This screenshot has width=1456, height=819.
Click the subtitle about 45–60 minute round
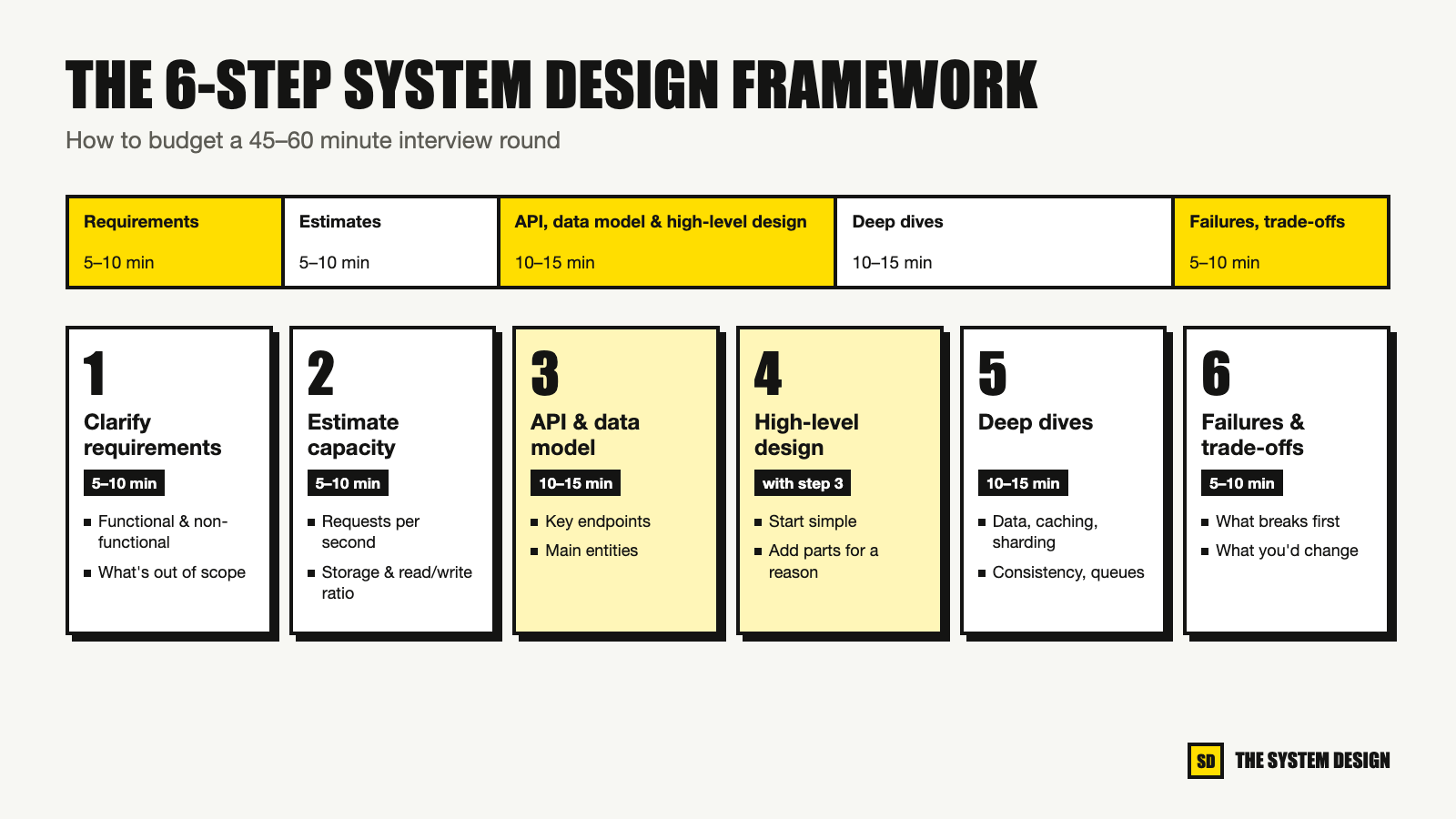click(313, 141)
